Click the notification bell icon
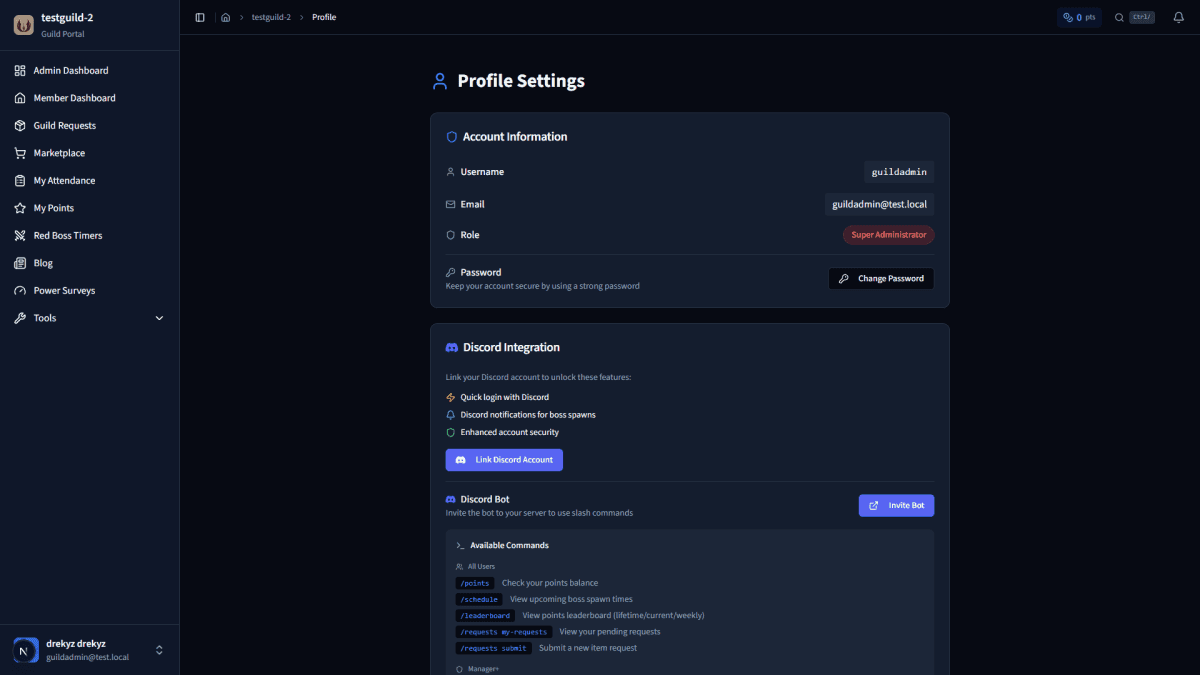This screenshot has width=1200, height=675. (1178, 17)
